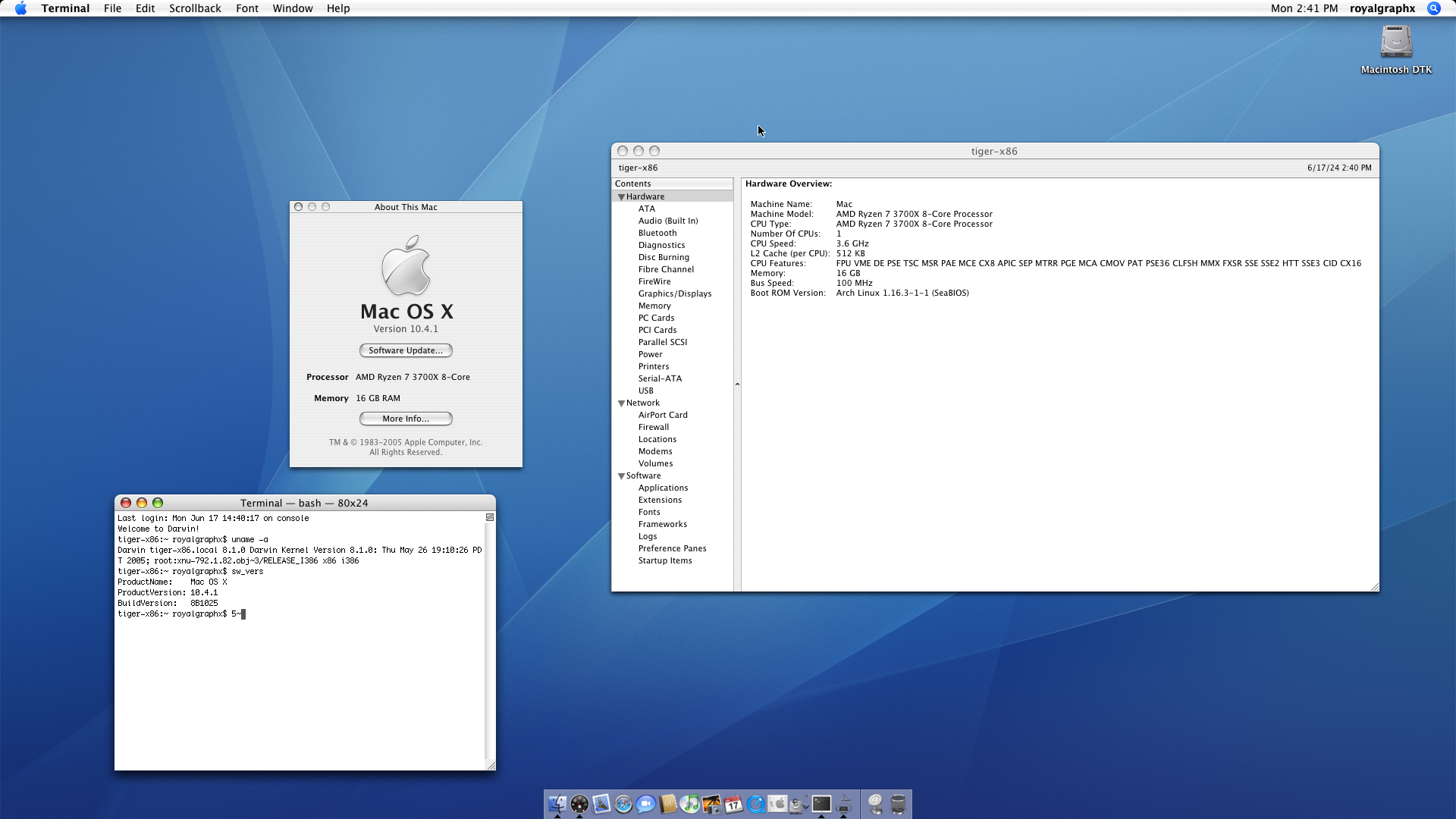Switch to Terminal from the Dock

(821, 804)
